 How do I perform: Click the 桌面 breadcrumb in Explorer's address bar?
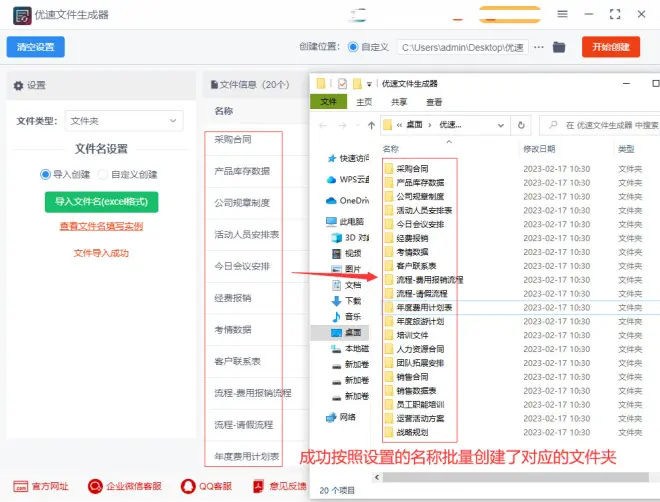(414, 125)
